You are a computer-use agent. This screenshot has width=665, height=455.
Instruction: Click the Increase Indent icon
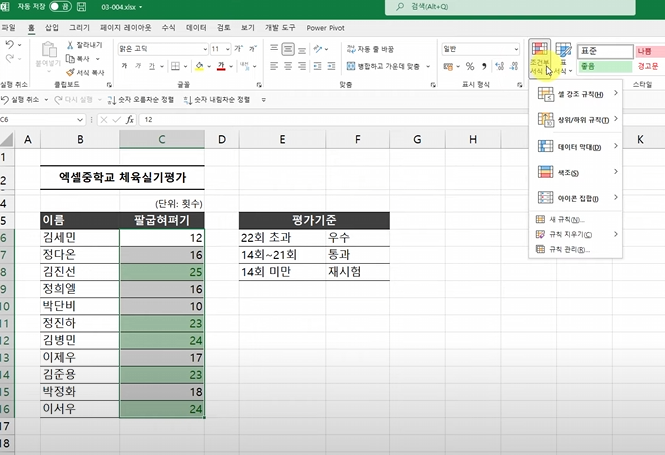[332, 66]
